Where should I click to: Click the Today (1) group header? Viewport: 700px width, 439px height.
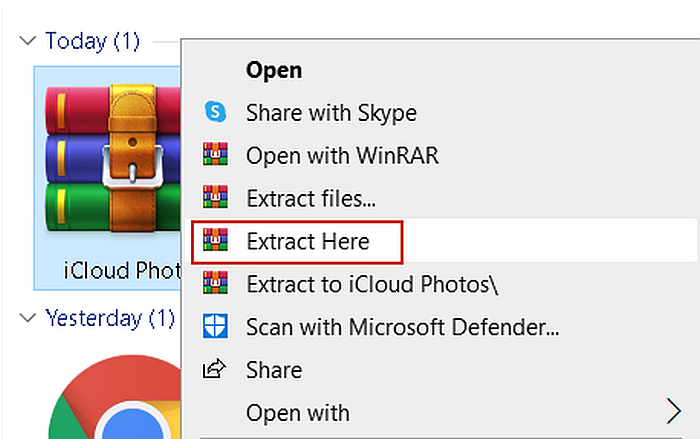pyautogui.click(x=92, y=41)
